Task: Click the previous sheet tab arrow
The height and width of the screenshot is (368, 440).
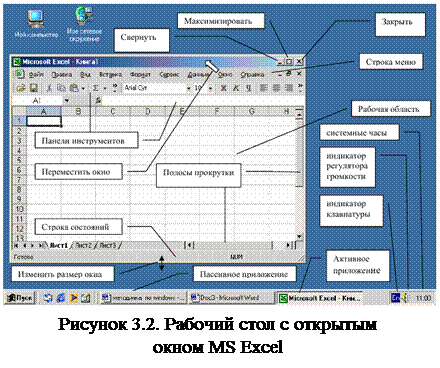Action: pos(24,245)
